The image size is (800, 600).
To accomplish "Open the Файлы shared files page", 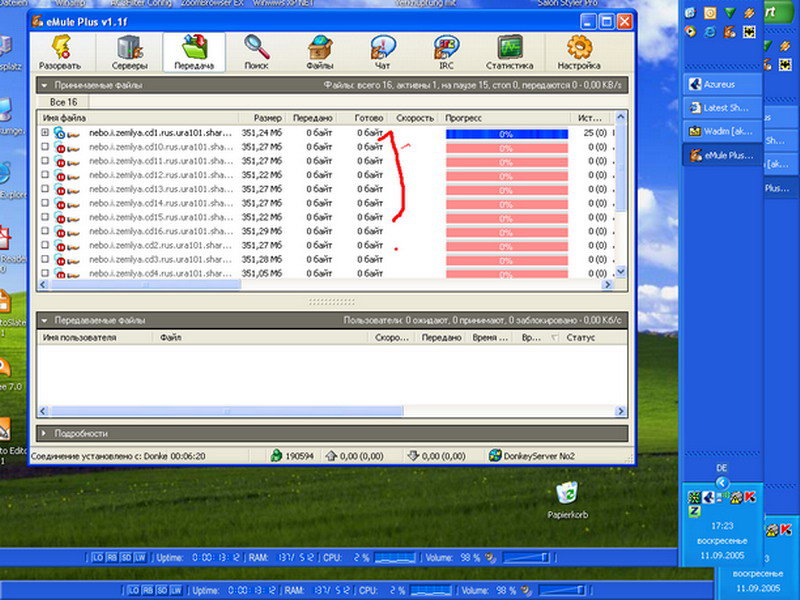I will (320, 52).
